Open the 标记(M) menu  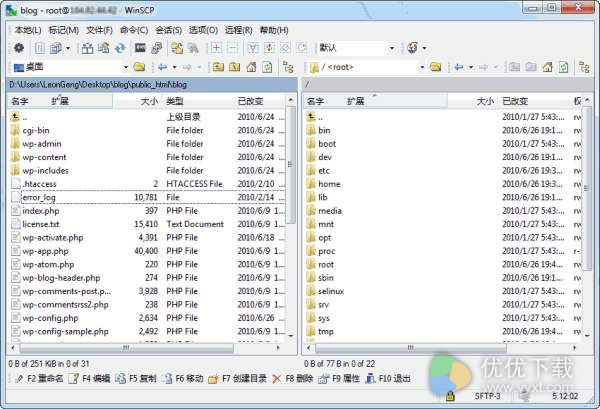coord(64,30)
